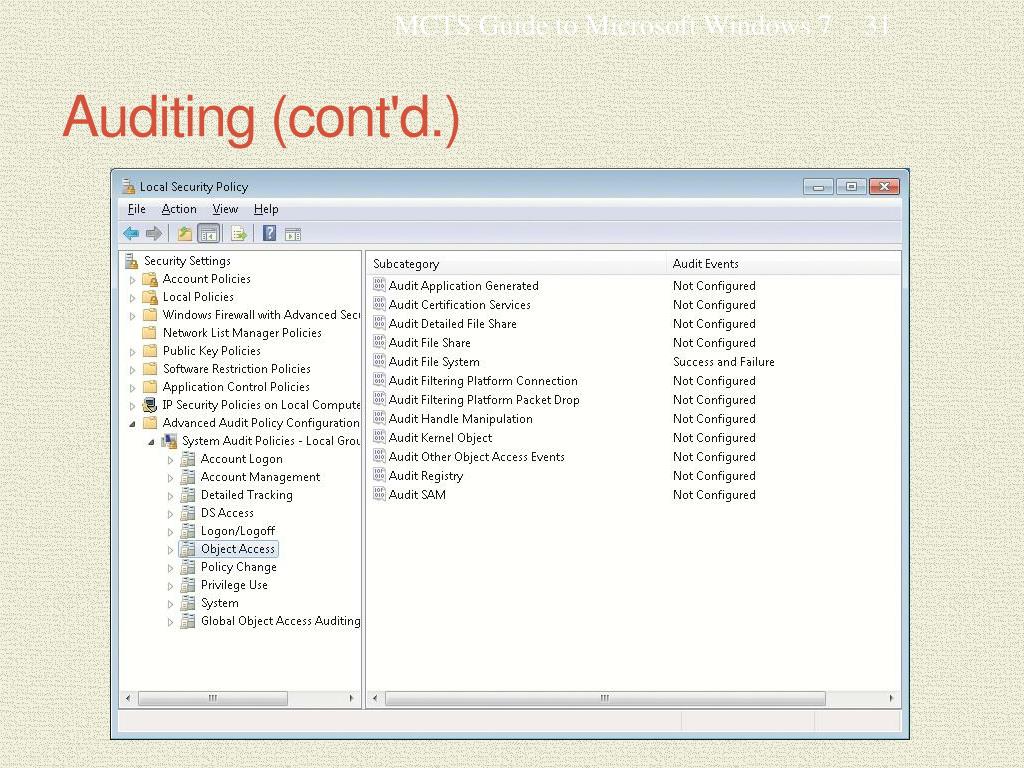Click the Back arrow toolbar icon
Image resolution: width=1024 pixels, height=768 pixels.
tap(131, 233)
